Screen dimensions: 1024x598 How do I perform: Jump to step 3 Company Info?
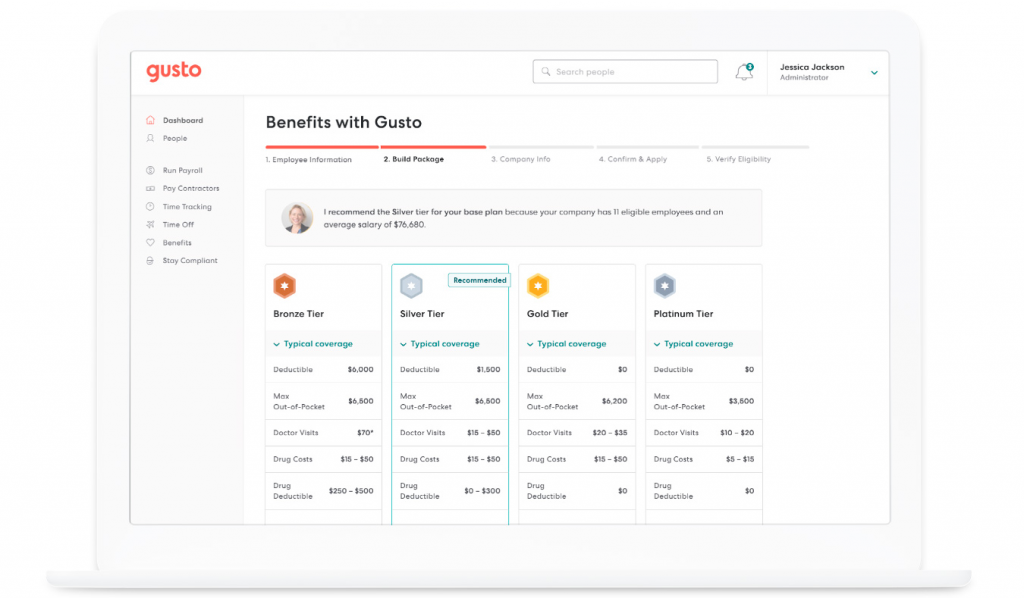click(520, 160)
